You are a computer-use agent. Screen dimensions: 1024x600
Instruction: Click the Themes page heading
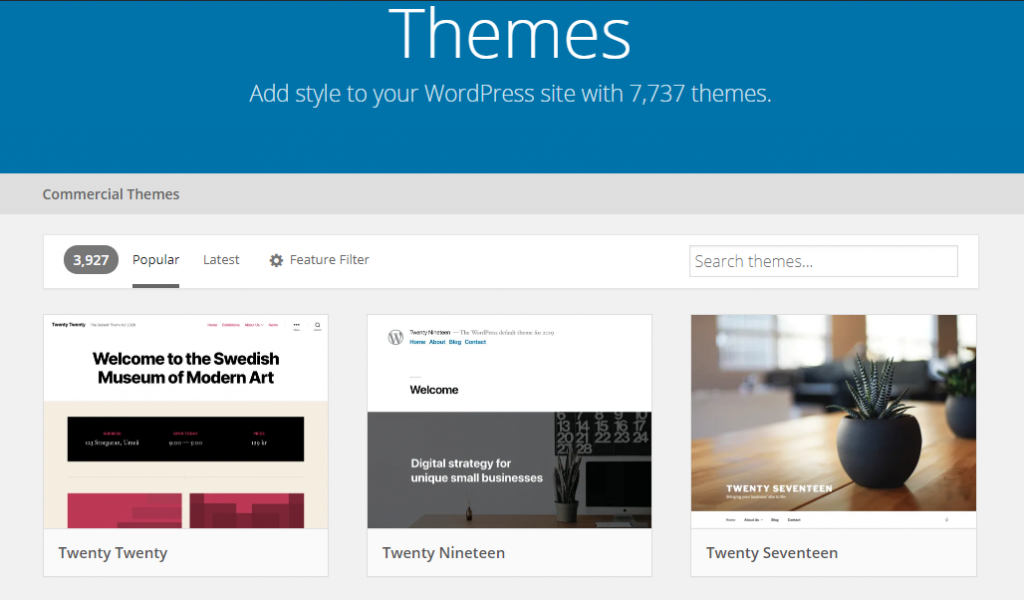509,34
